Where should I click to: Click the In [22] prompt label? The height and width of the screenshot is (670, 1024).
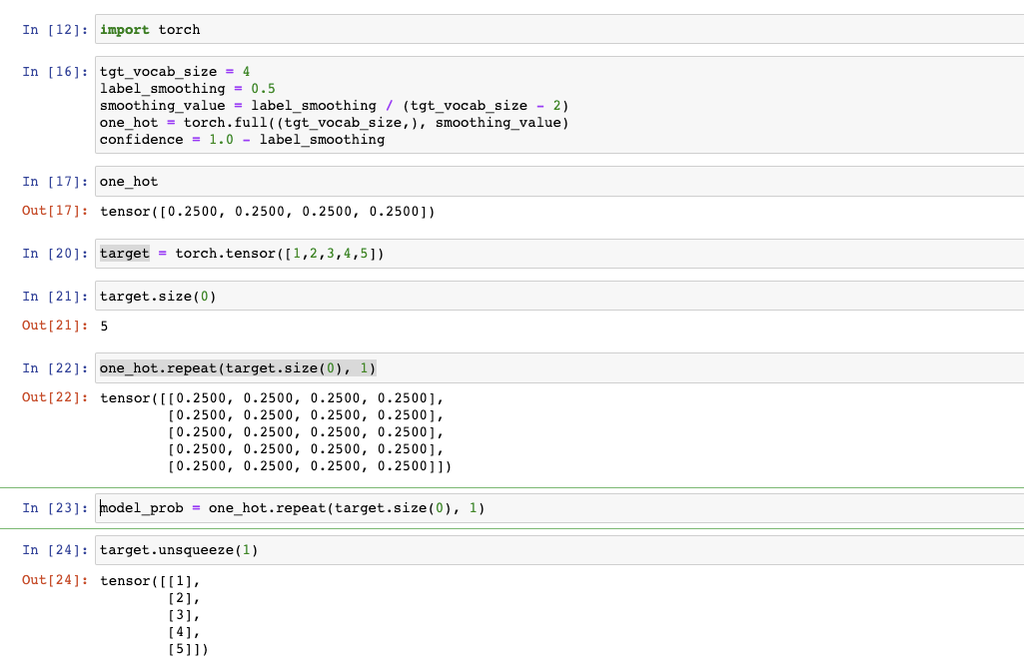pyautogui.click(x=55, y=368)
